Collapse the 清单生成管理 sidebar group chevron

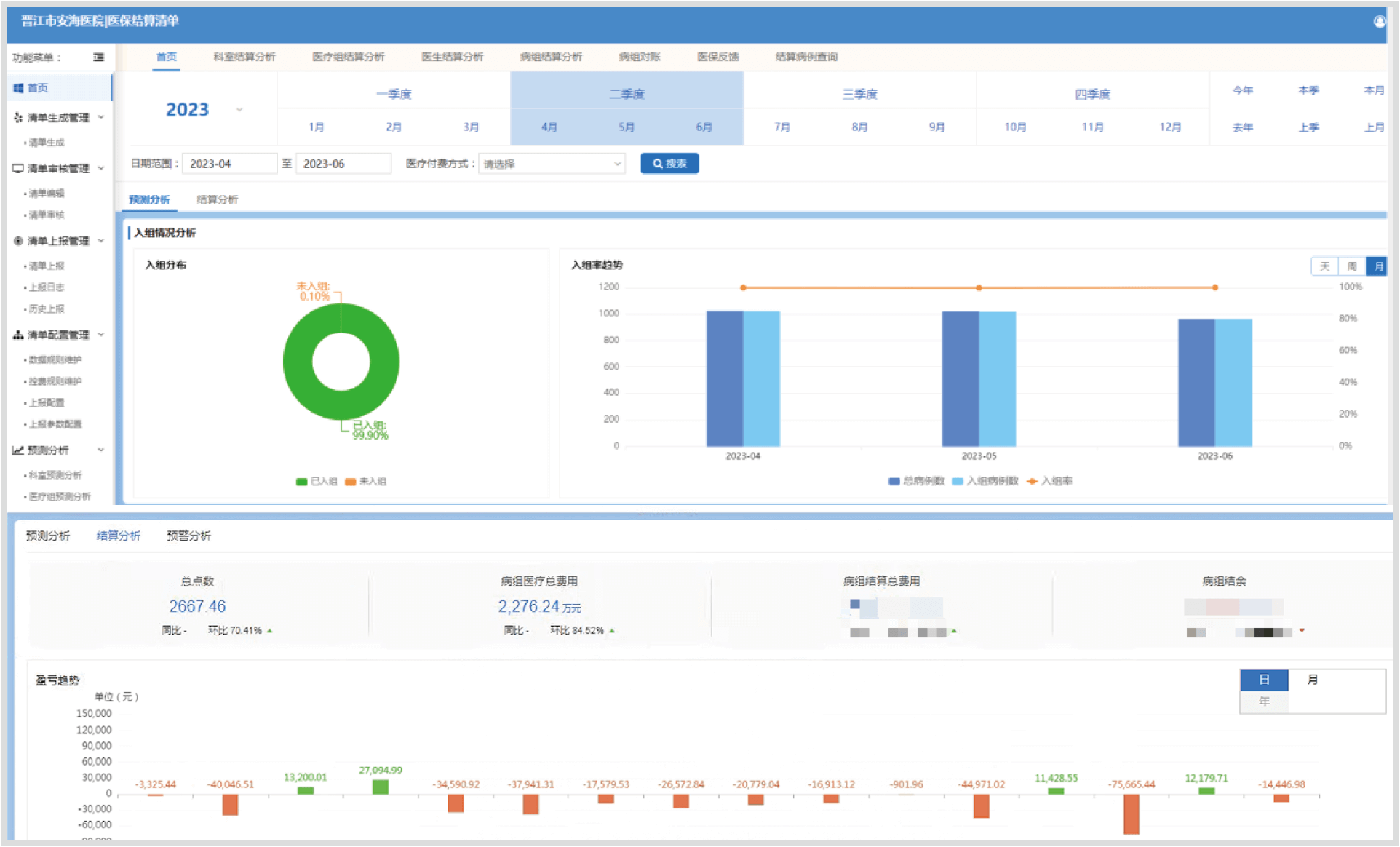[101, 117]
